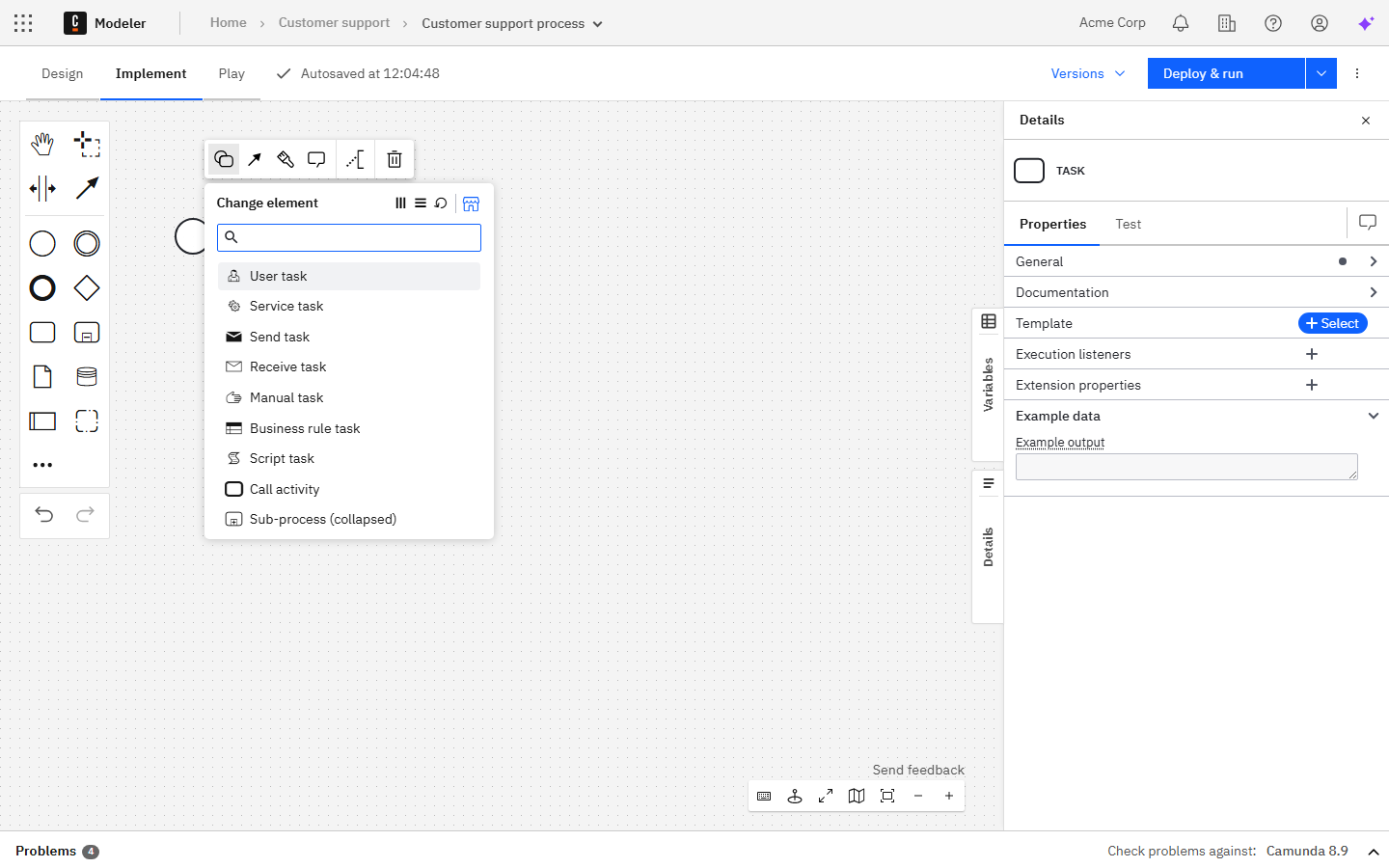Pick the global connect arrow tool
This screenshot has height=868, width=1389.
click(x=87, y=188)
